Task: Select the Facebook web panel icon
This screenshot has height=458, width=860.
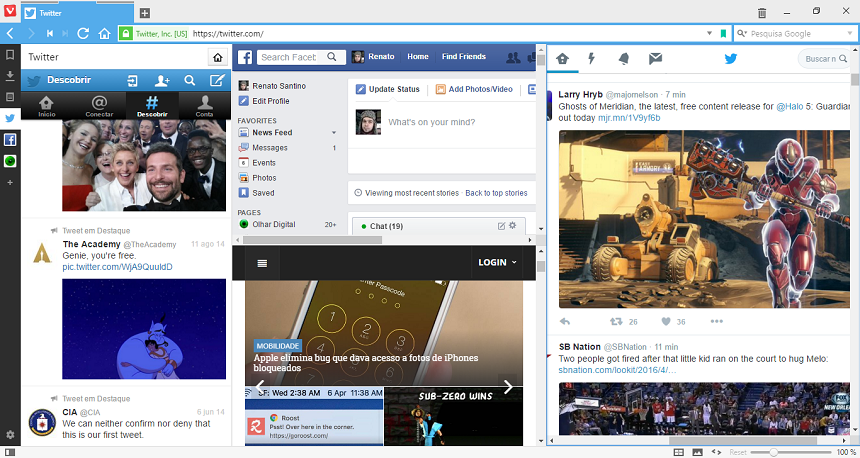Action: pos(10,140)
